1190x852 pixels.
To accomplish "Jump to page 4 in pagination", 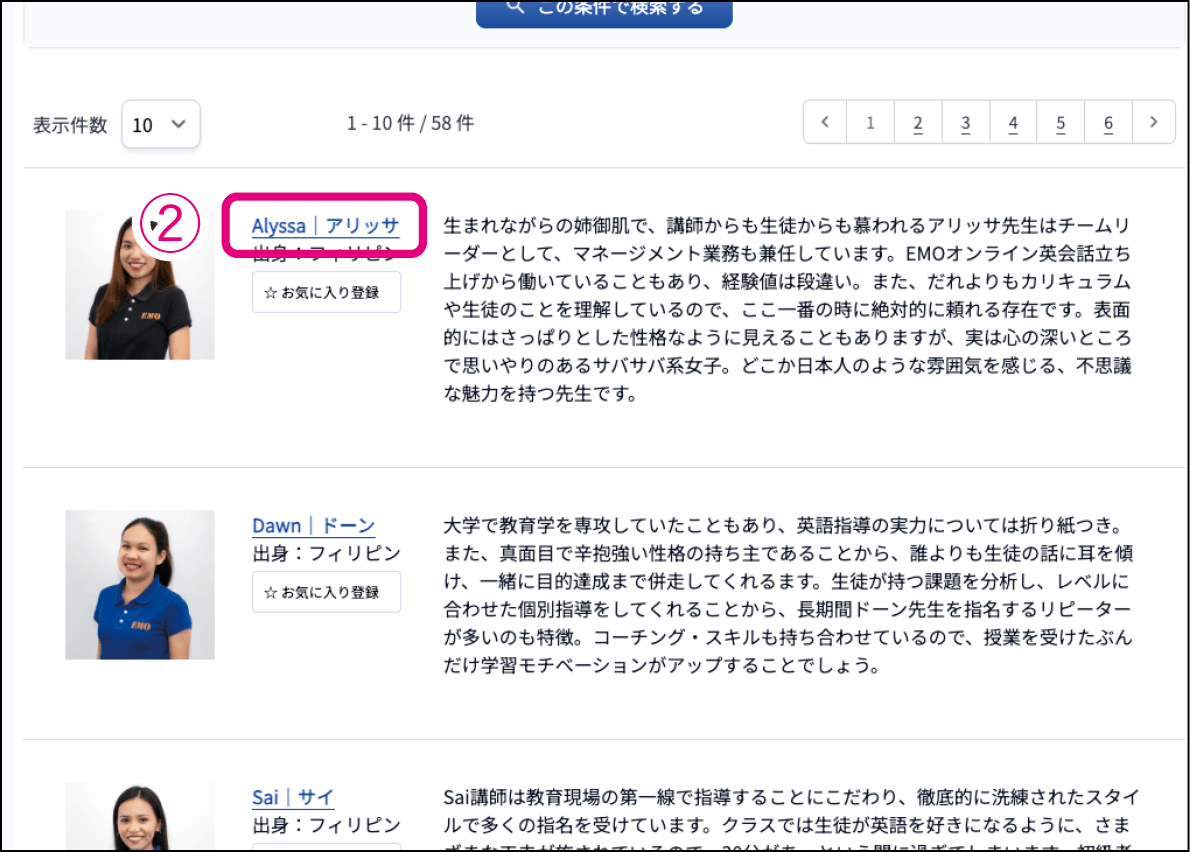I will [x=1013, y=122].
